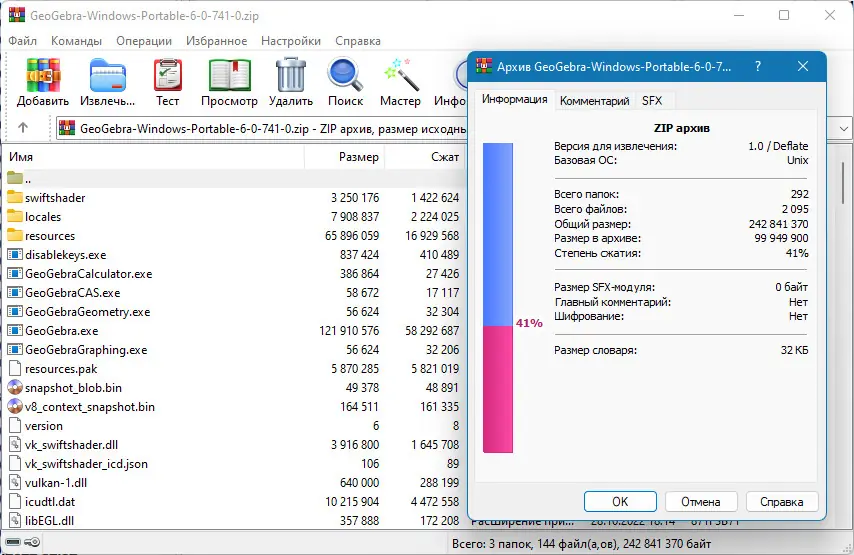Close the archive info dialog
Screen dimensions: 854x555
[x=803, y=66]
